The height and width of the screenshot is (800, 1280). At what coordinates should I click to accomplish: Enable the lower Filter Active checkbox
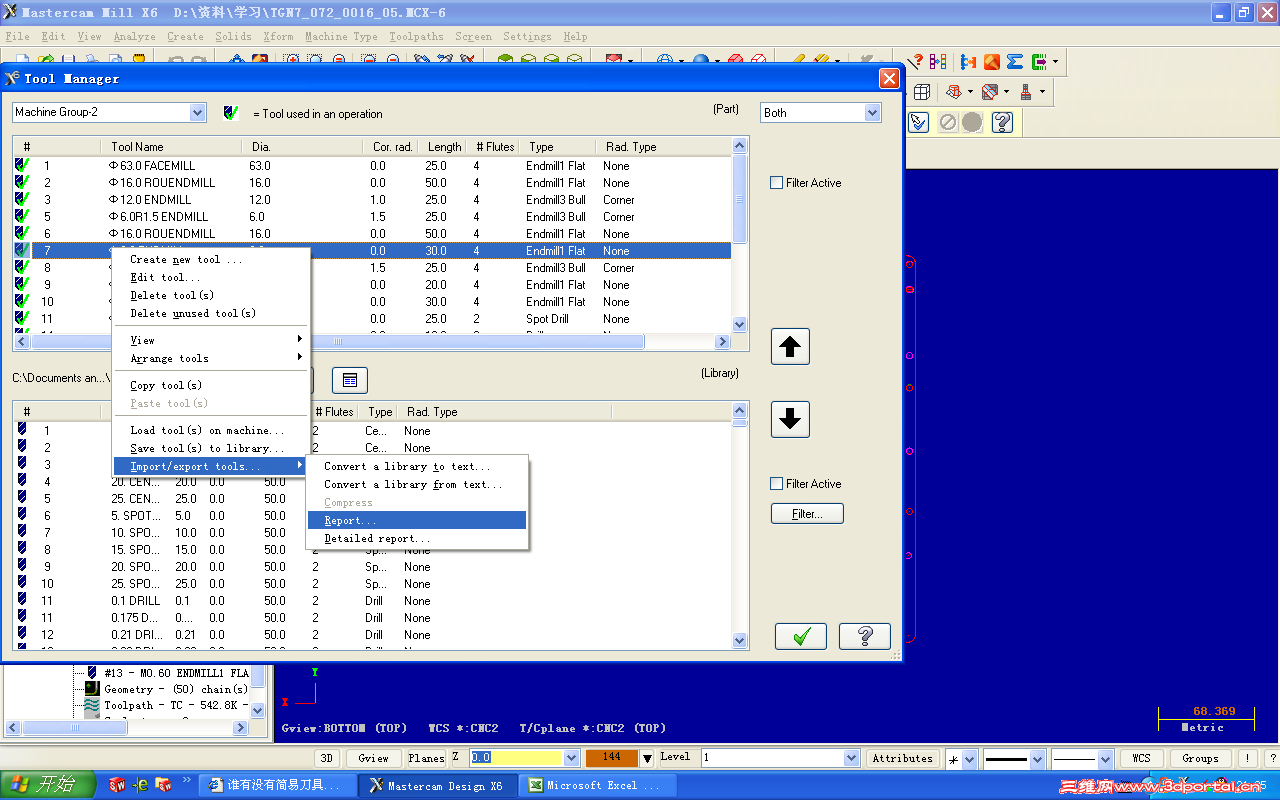776,483
